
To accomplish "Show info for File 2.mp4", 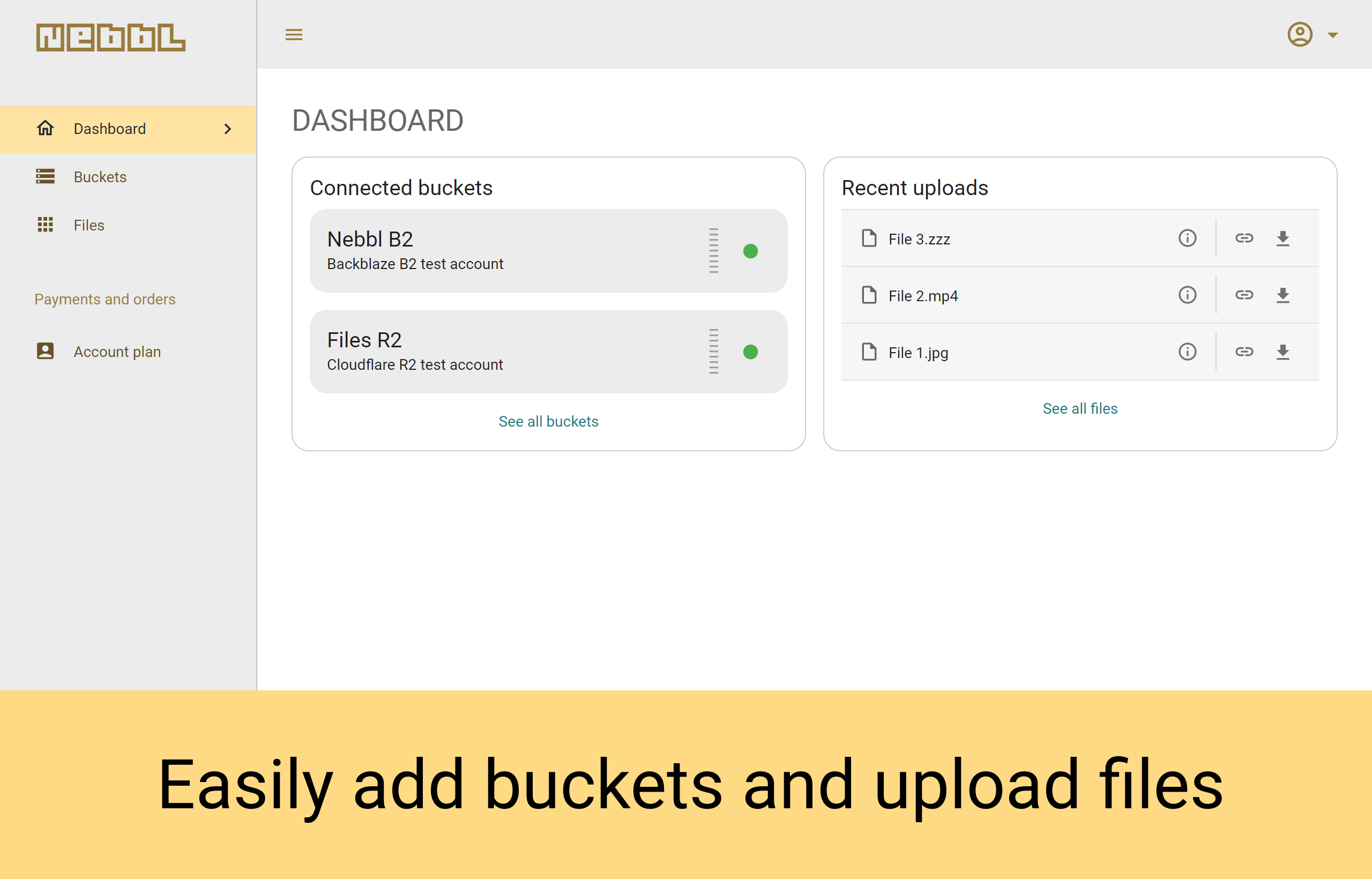I will [x=1187, y=295].
